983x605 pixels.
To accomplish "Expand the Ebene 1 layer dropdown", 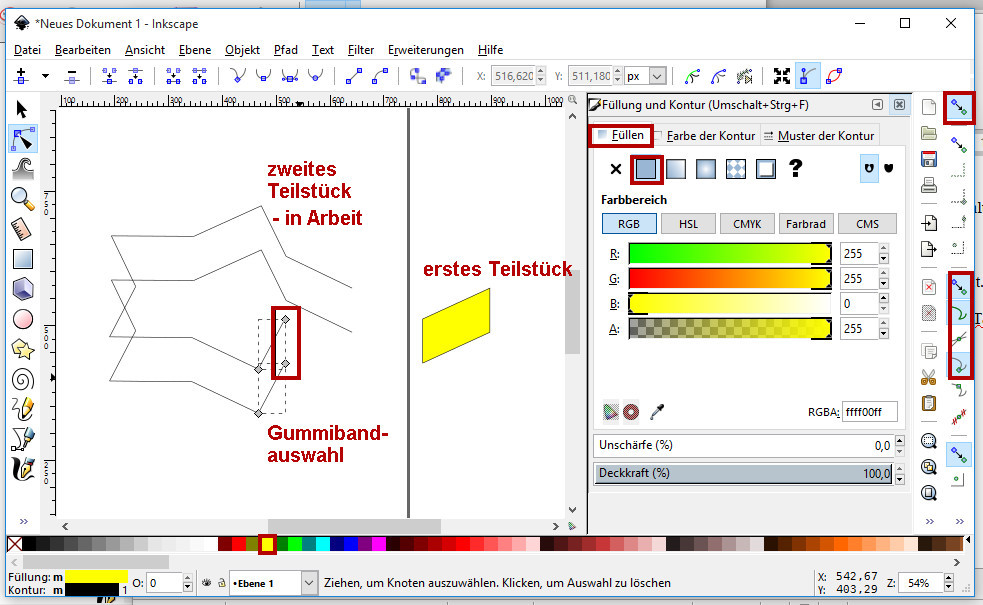I will click(x=309, y=582).
